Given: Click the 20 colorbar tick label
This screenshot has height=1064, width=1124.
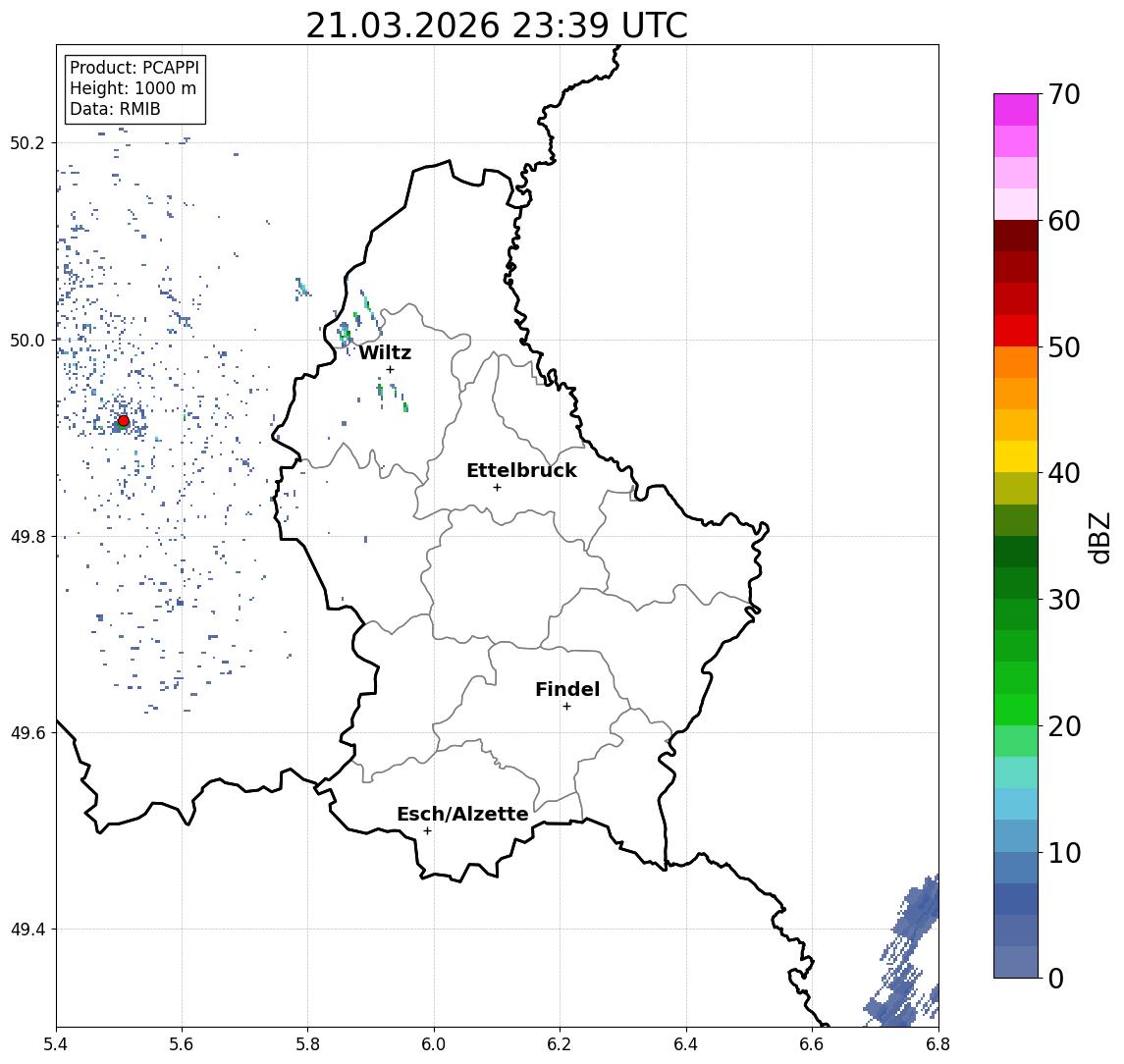Looking at the screenshot, I should tap(1064, 726).
